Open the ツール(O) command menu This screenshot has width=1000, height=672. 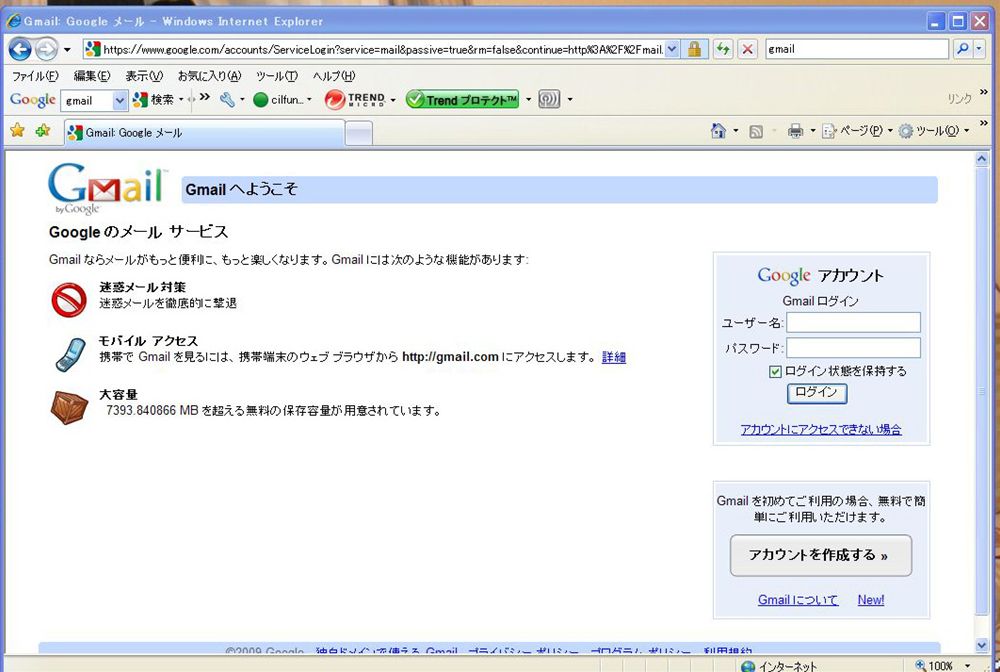tap(933, 131)
